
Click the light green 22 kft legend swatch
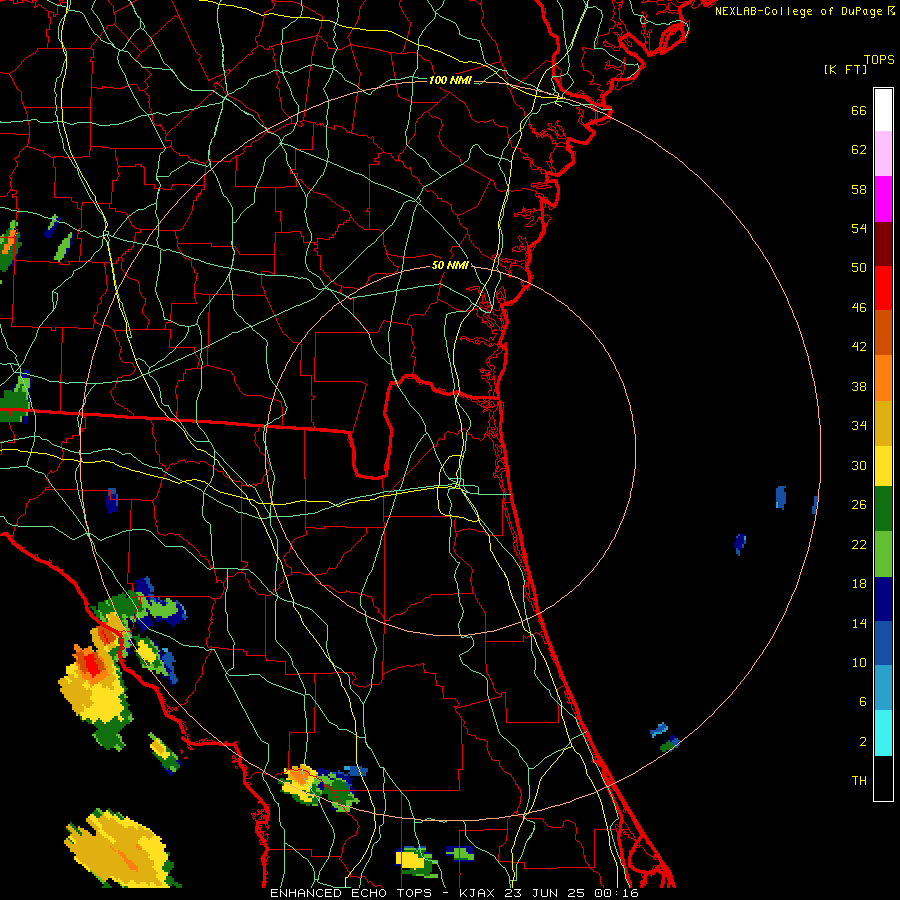(x=883, y=554)
